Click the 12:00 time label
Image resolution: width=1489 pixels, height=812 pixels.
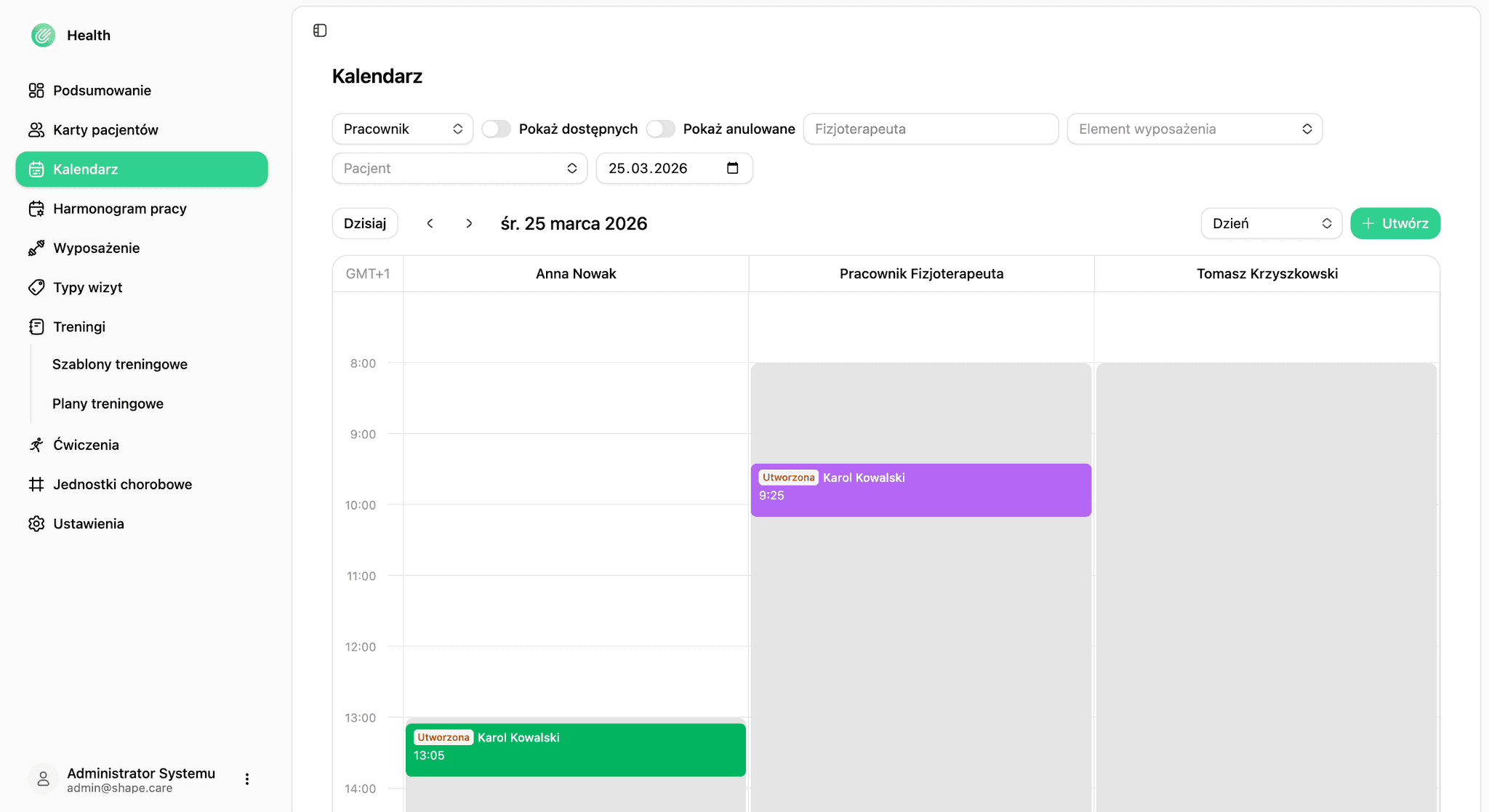click(x=361, y=647)
